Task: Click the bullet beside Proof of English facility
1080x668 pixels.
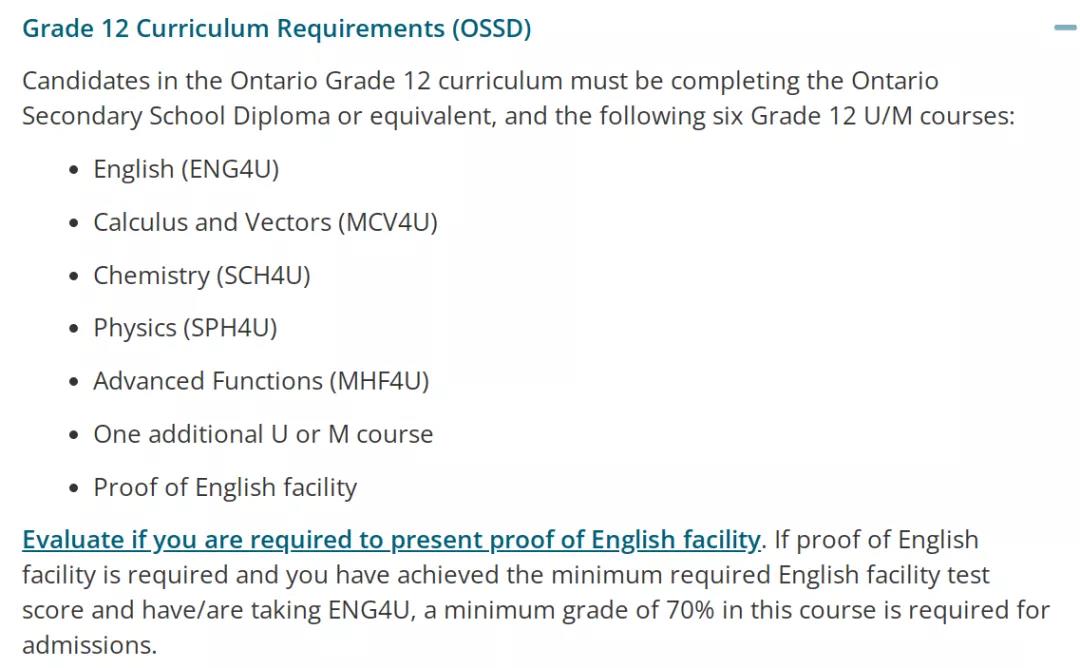Action: pos(74,488)
